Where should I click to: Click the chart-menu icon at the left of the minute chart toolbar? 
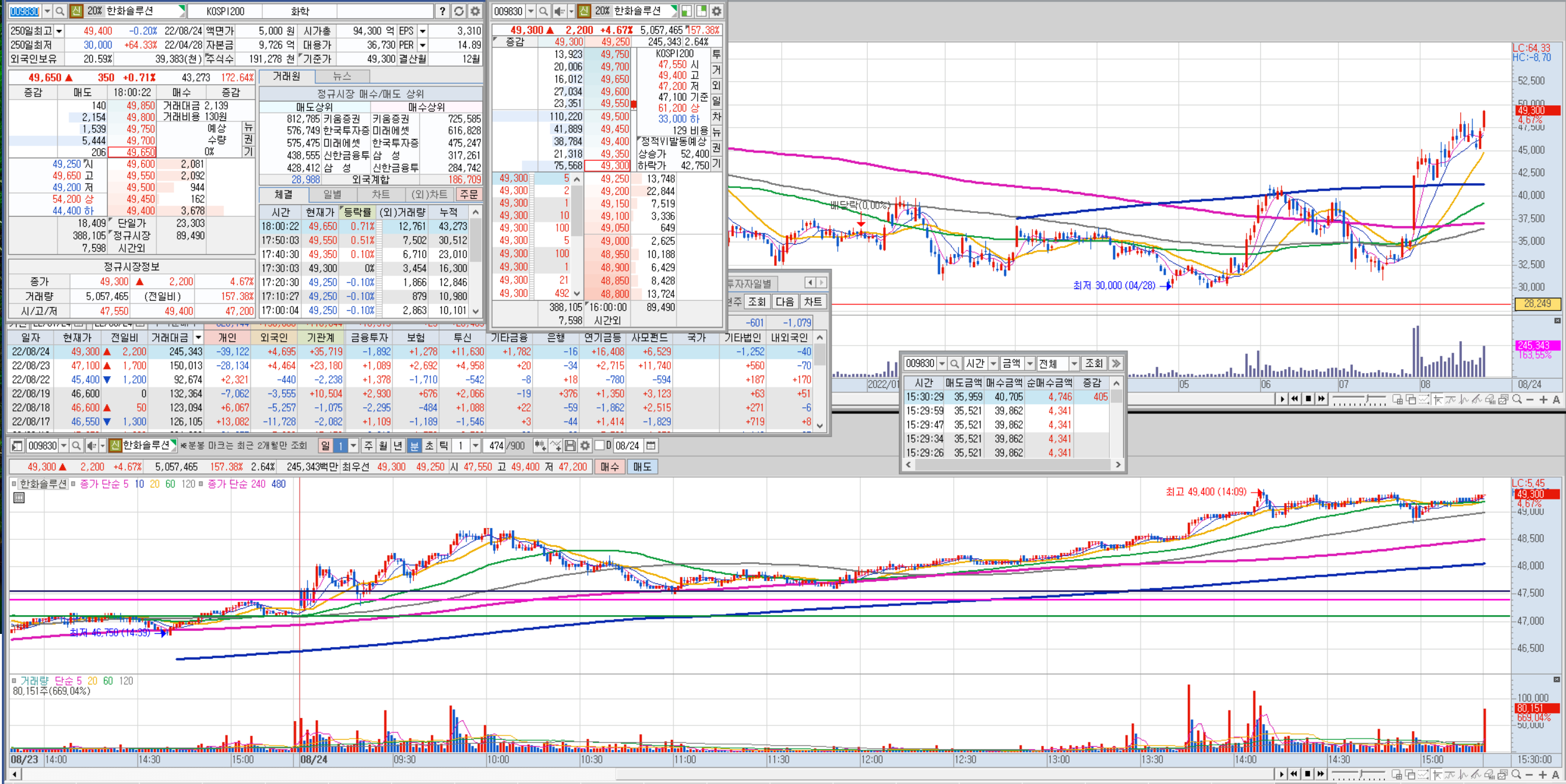[x=17, y=446]
